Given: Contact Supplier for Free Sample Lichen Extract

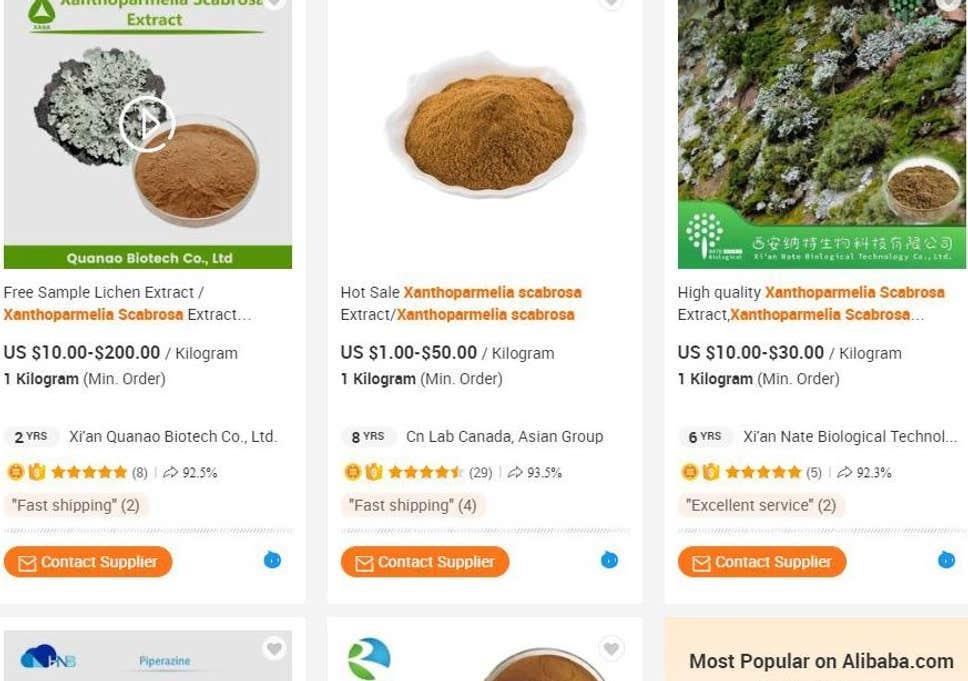Looking at the screenshot, I should click(88, 562).
